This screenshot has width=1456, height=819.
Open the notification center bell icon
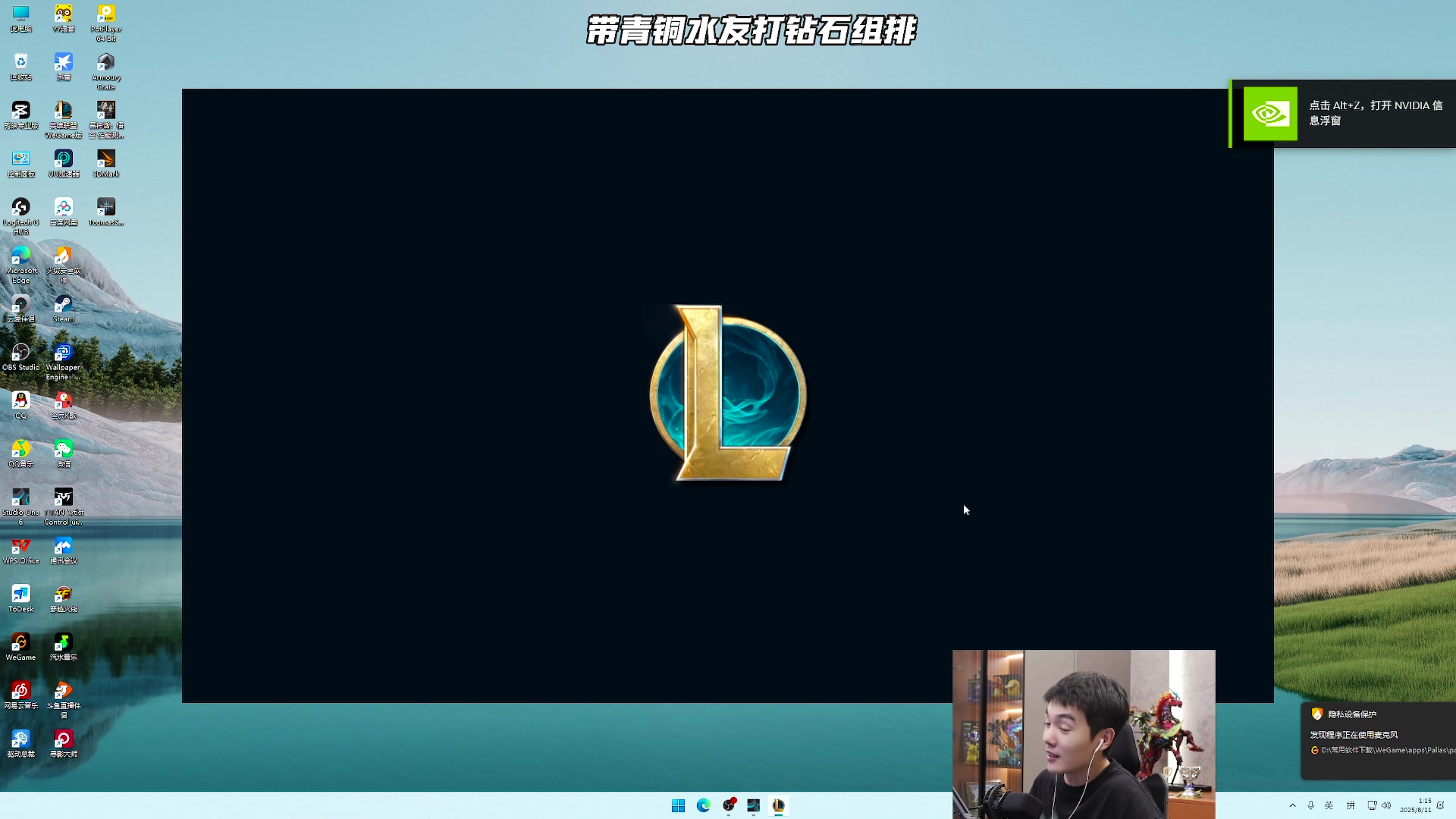point(1440,805)
